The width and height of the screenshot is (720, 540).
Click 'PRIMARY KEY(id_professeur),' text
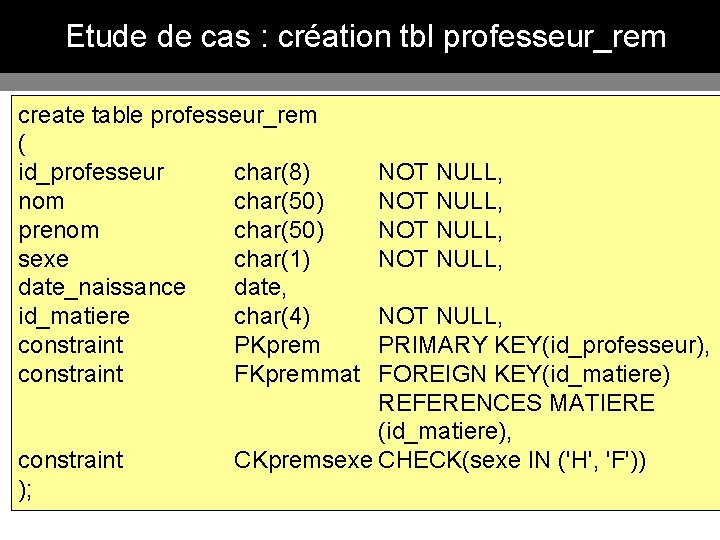click(x=544, y=346)
